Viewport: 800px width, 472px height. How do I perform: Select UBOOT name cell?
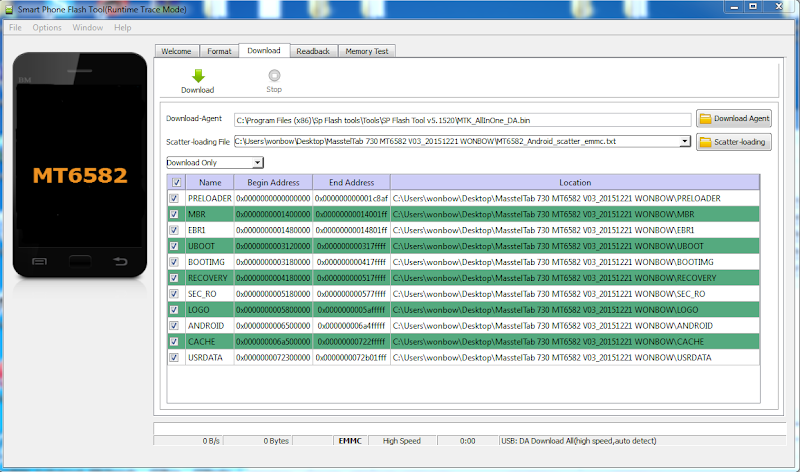210,246
